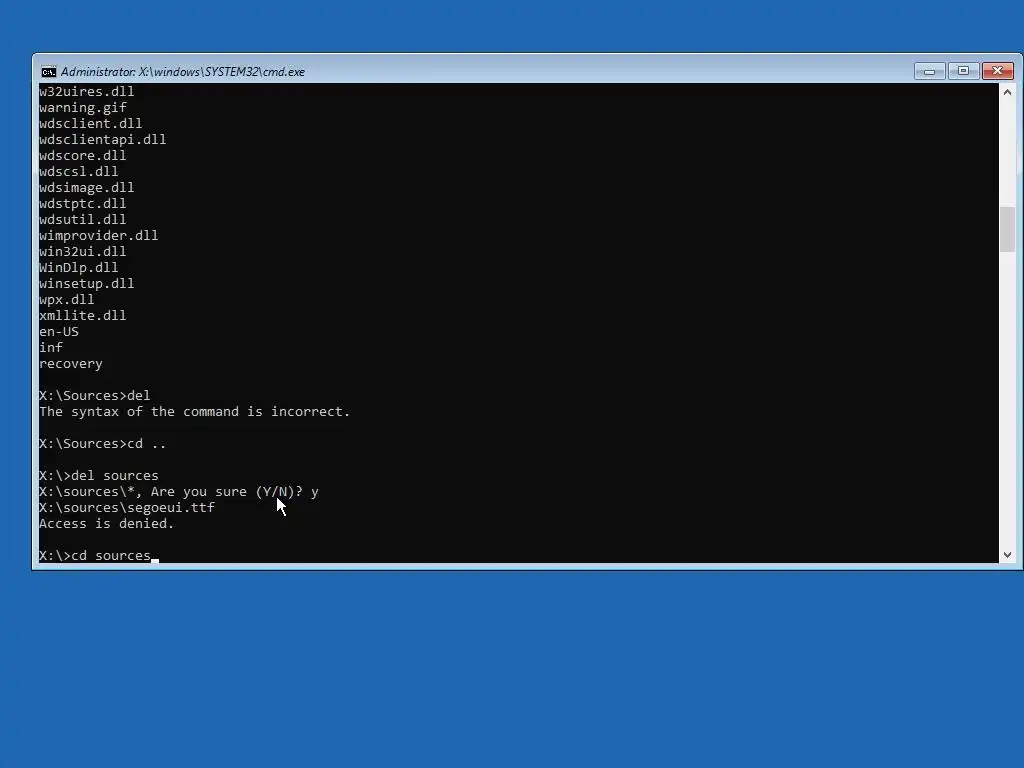Click the line 'X:\Sources>cd ..'
This screenshot has width=1024, height=768.
point(103,443)
